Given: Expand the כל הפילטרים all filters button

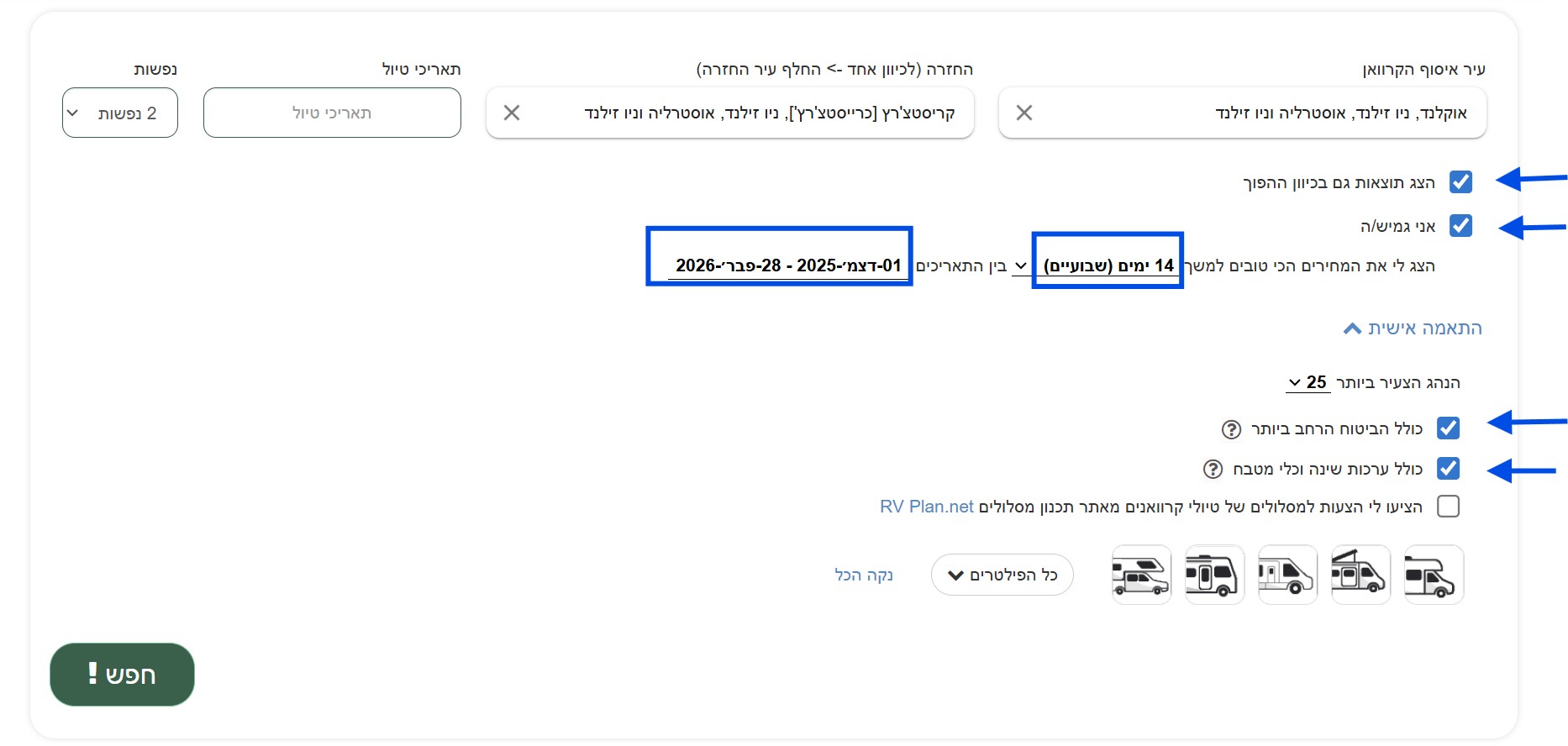Looking at the screenshot, I should 1002,575.
